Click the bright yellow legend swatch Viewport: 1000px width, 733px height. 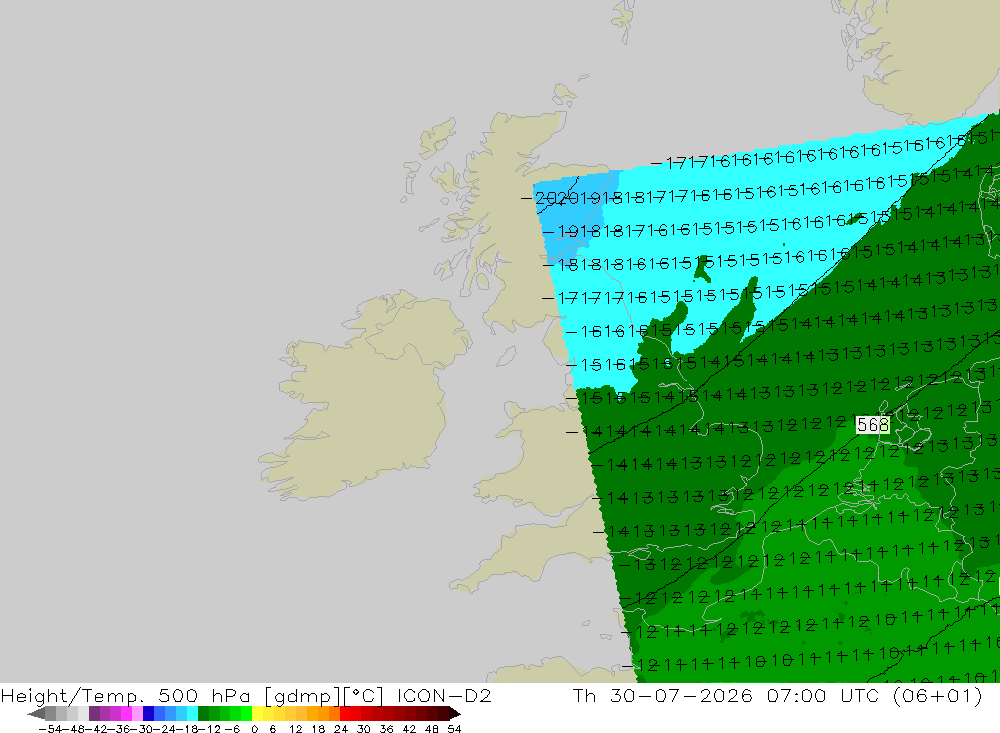[258, 713]
